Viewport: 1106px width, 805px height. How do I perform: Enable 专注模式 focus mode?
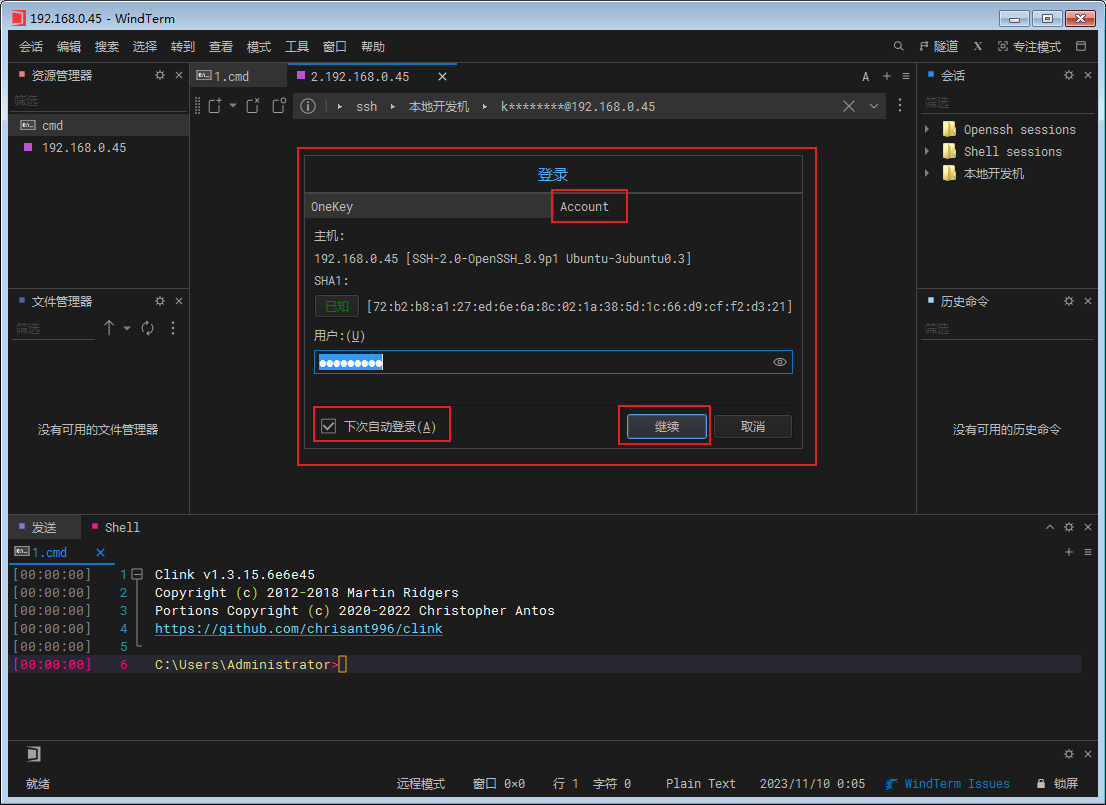(1029, 47)
